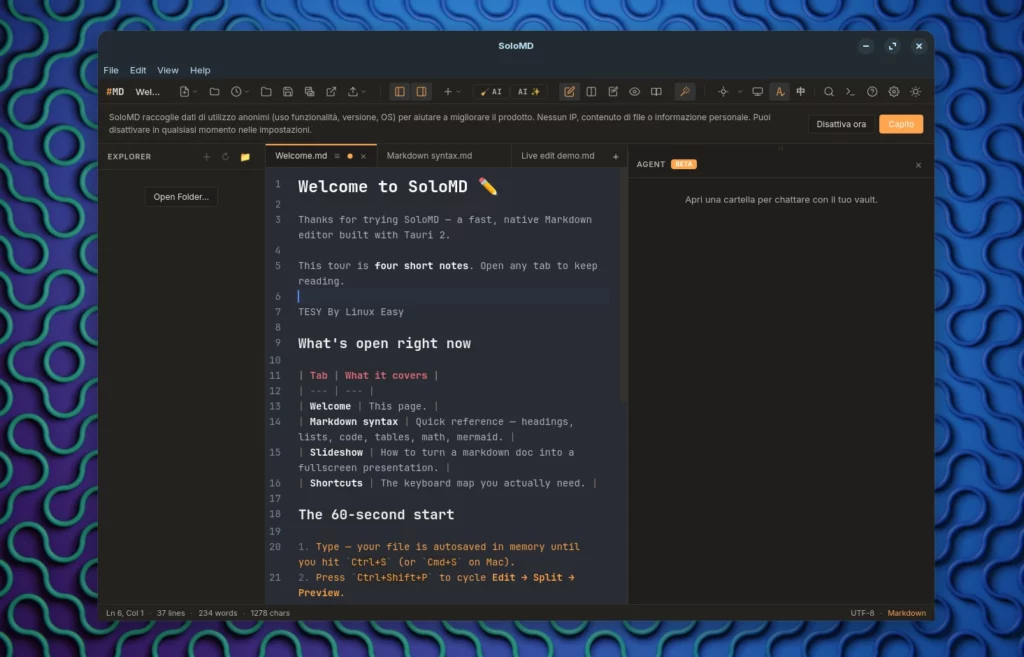Open the File menu
The width and height of the screenshot is (1024, 657).
tap(111, 71)
